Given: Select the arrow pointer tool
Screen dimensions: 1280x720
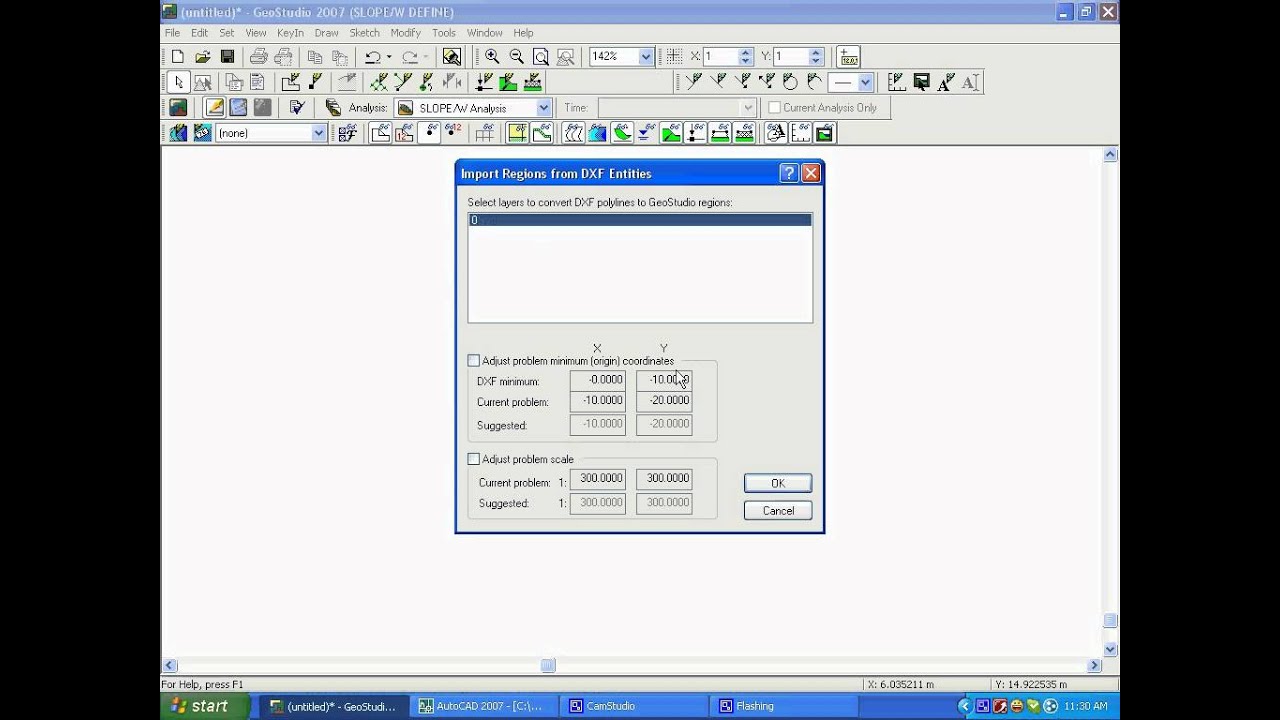Looking at the screenshot, I should point(178,82).
